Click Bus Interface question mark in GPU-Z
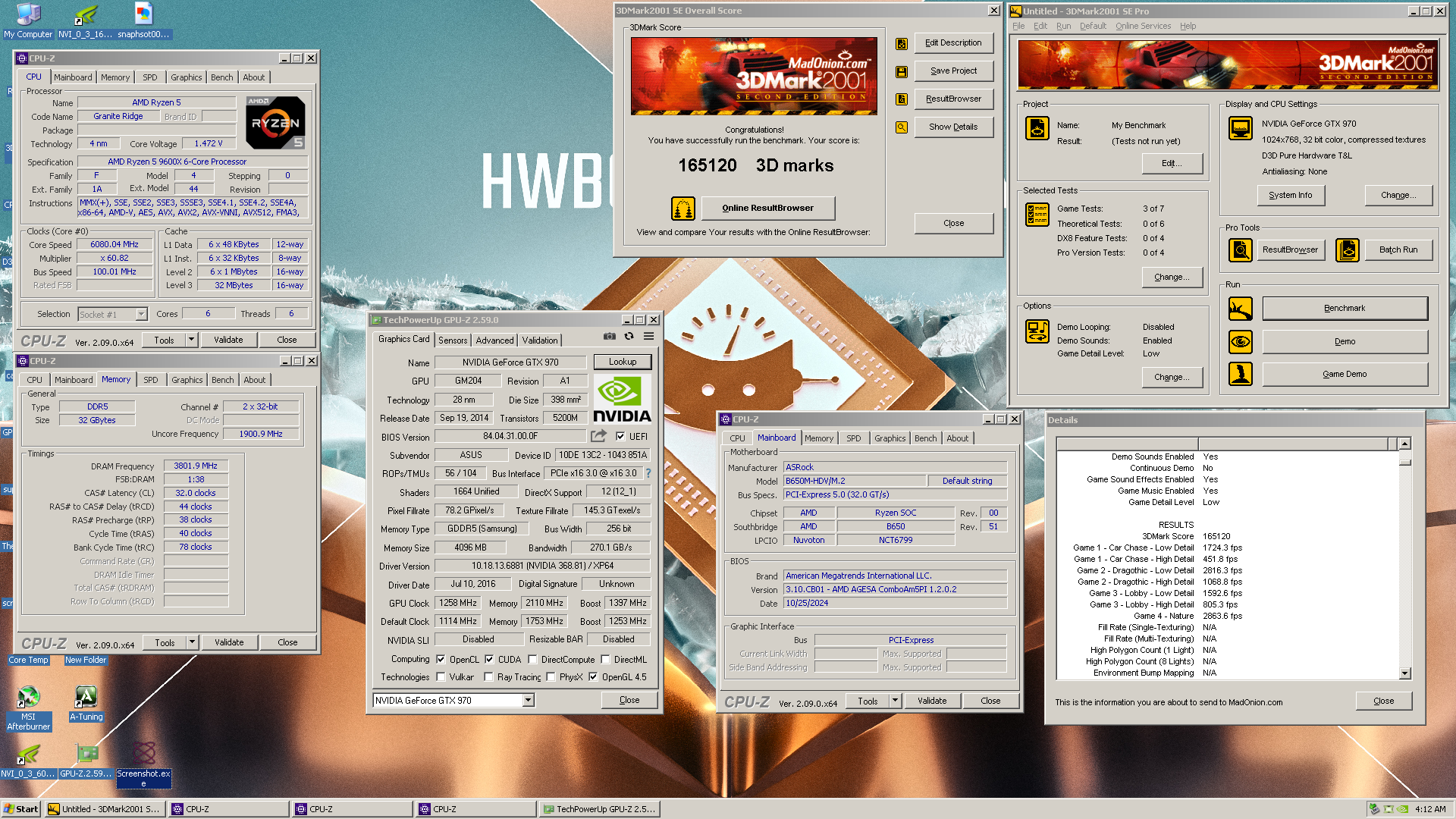Screen dimensions: 1456x819 pyautogui.click(x=648, y=473)
